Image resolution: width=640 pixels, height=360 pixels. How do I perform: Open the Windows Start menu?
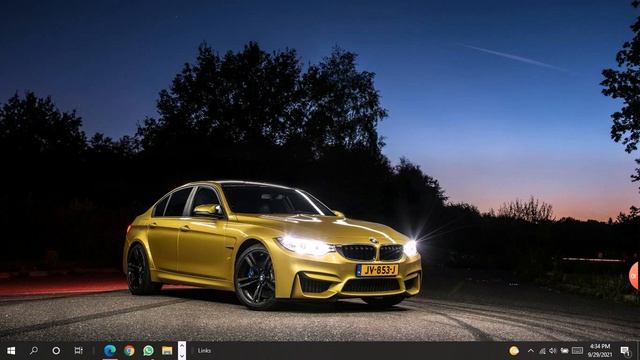(11, 351)
